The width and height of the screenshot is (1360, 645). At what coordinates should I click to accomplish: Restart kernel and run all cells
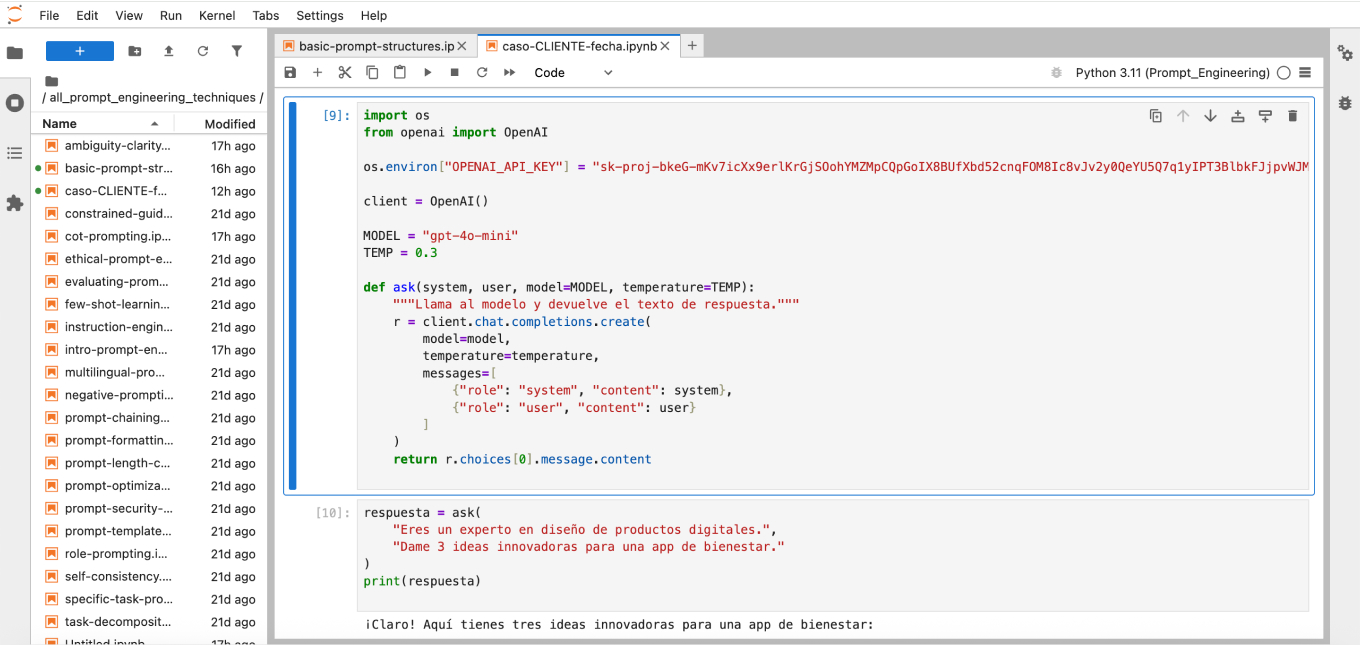click(x=509, y=73)
